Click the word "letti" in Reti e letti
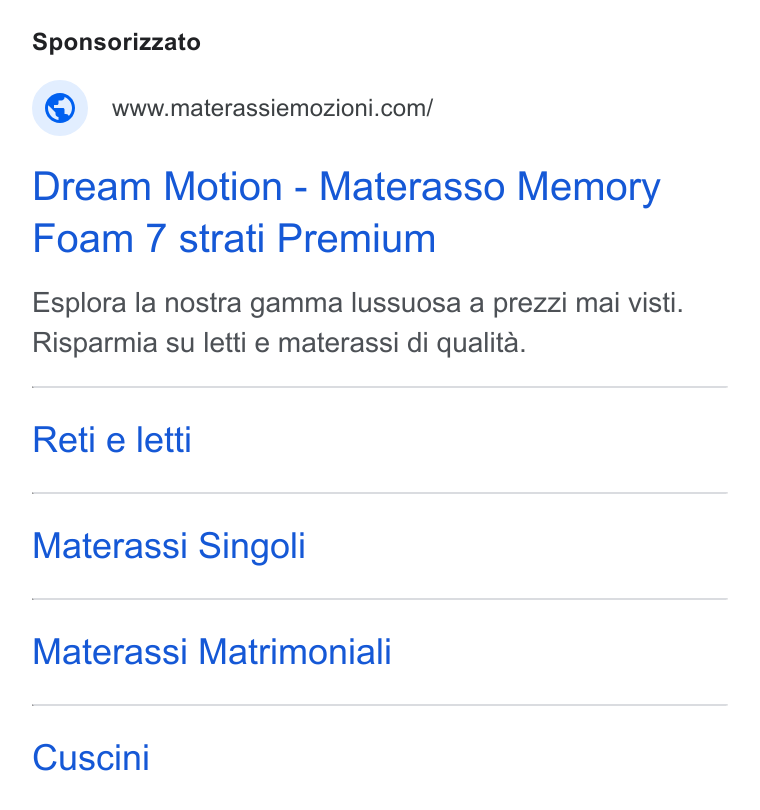 tap(164, 440)
